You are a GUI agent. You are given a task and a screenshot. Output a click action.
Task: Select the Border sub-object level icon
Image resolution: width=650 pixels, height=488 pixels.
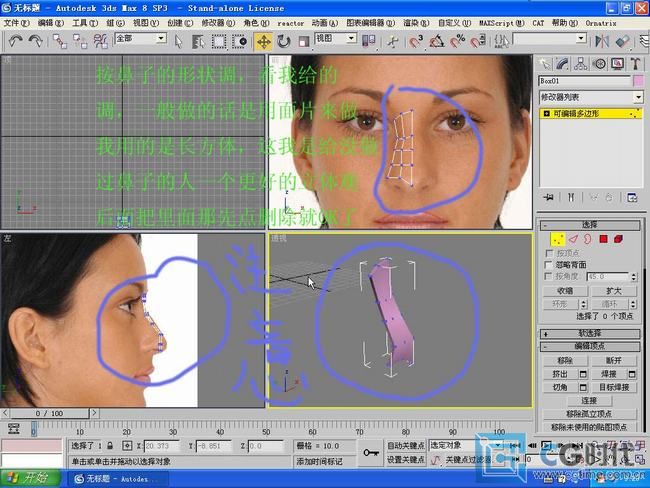point(588,239)
